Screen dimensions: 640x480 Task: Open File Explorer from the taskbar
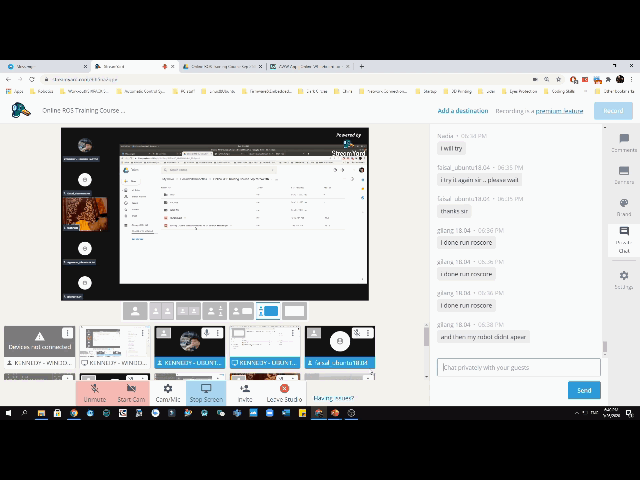coord(41,413)
